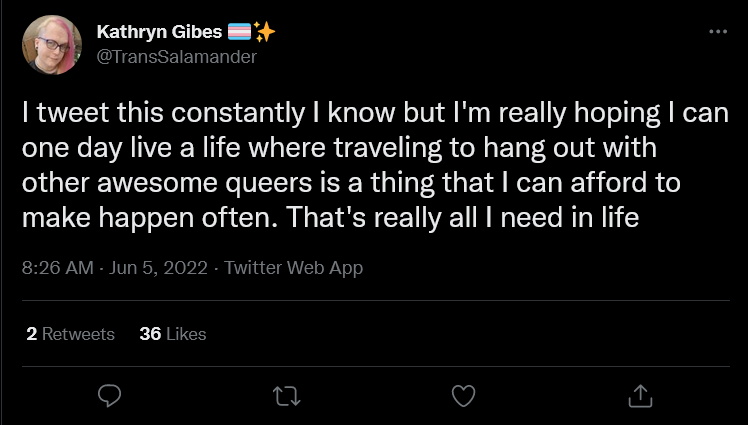
Task: Open Kathryn Gibes' profile picture
Action: (52, 45)
